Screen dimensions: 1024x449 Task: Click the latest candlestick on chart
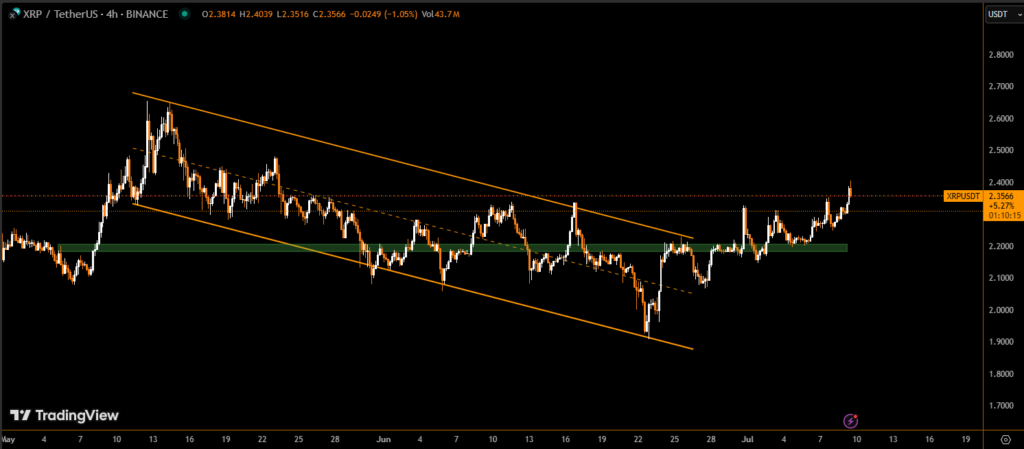(x=850, y=190)
